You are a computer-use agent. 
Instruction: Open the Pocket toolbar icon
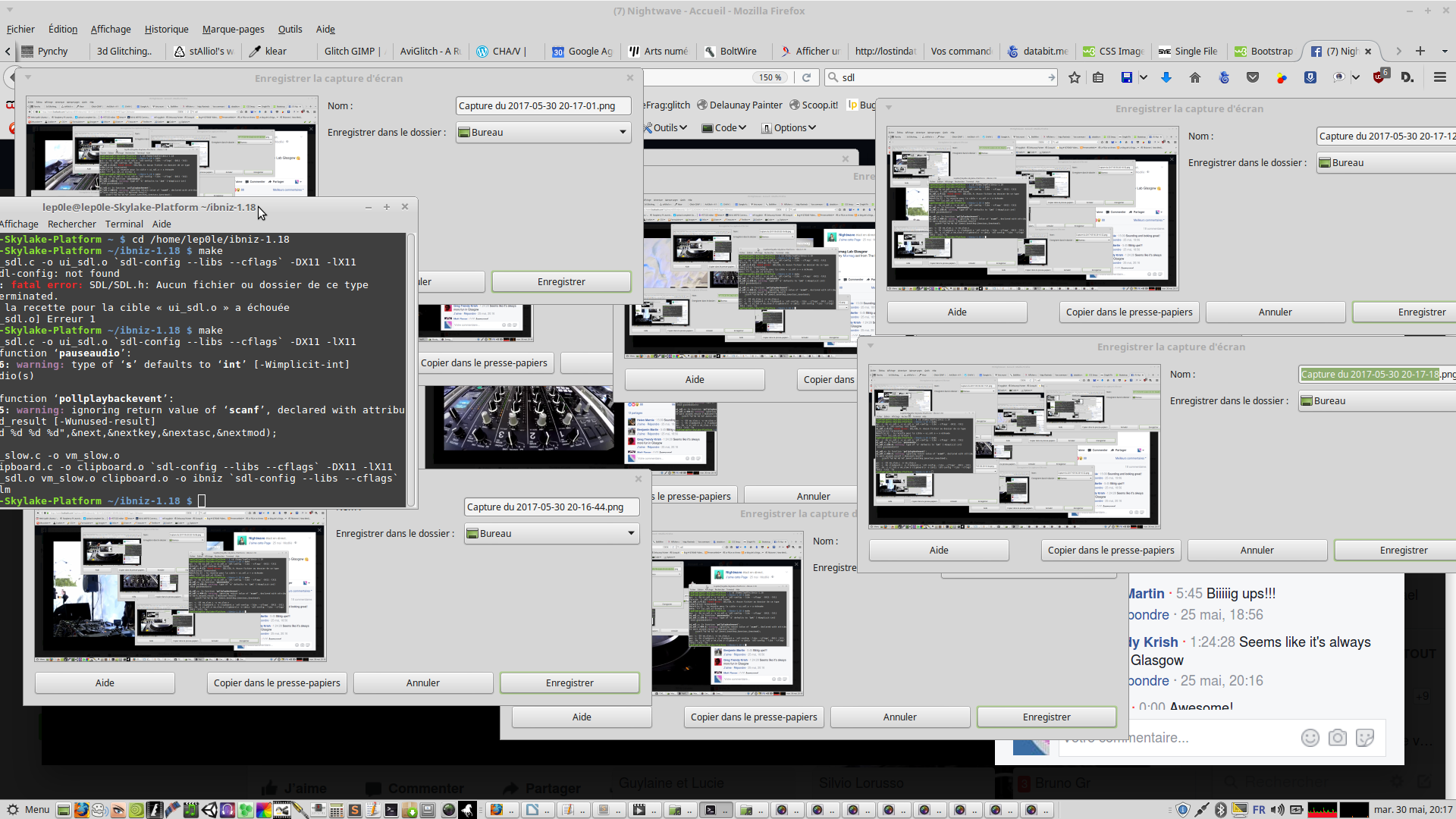click(x=1253, y=77)
